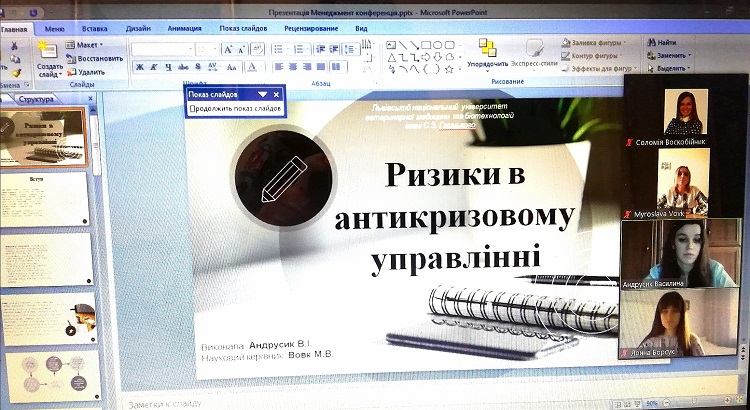Click the bulleted list icon

(280, 49)
